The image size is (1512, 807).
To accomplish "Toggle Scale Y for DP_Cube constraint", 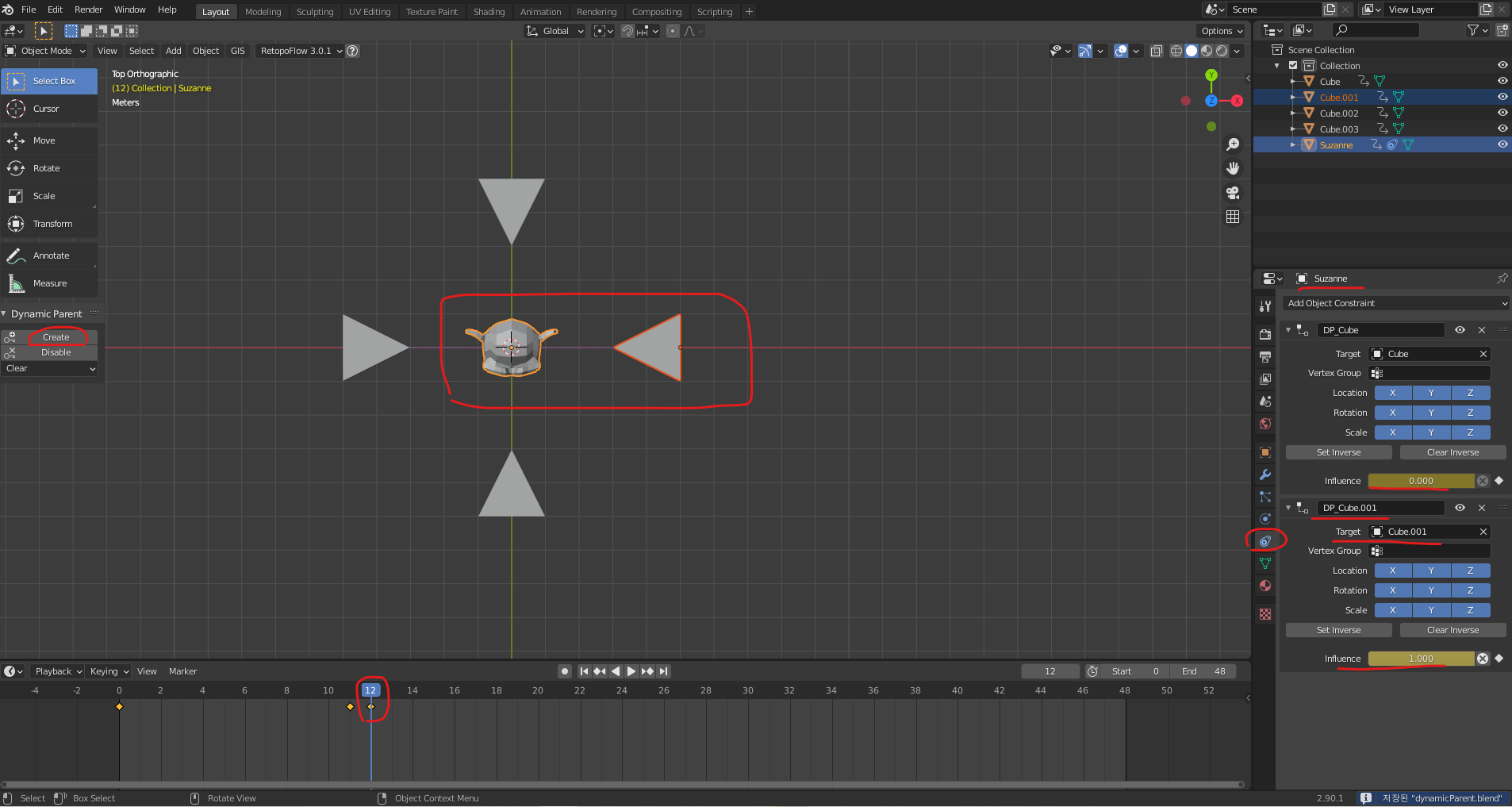I will [x=1431, y=432].
